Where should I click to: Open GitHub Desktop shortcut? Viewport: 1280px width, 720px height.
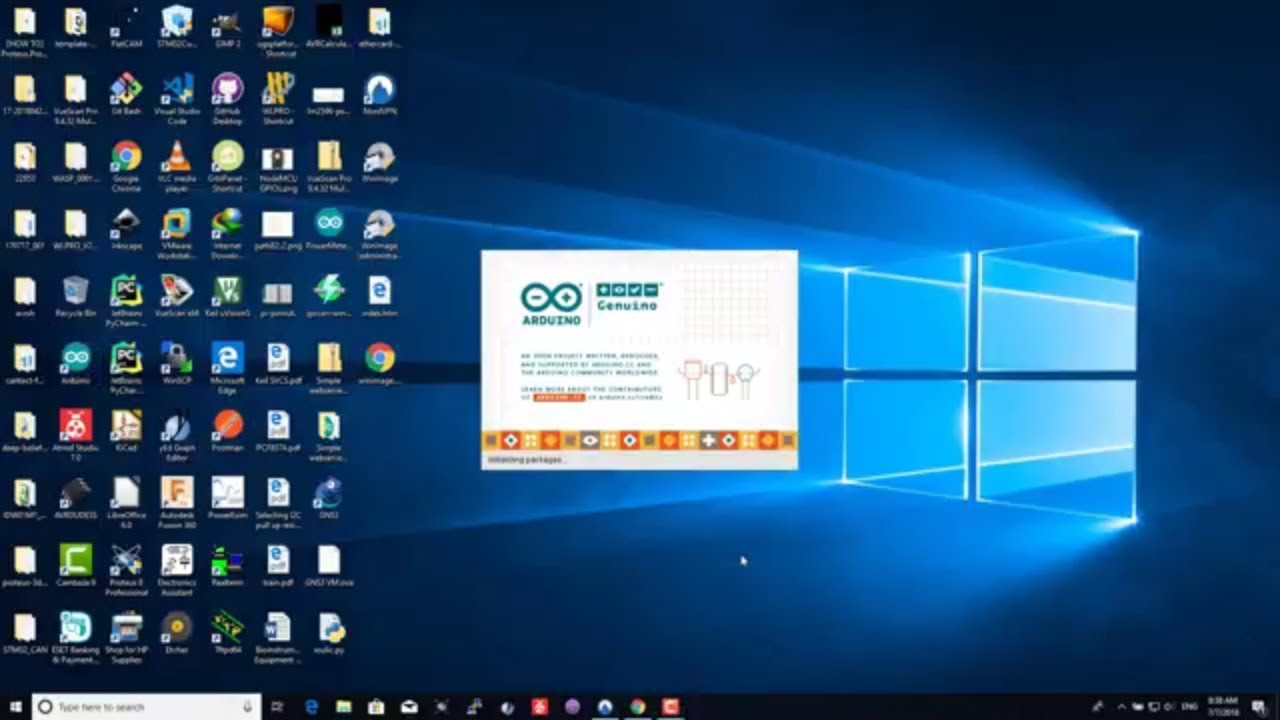click(x=227, y=98)
